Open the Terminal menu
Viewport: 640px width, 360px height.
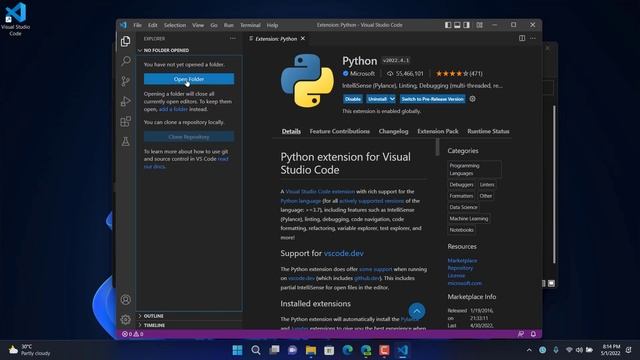click(250, 25)
